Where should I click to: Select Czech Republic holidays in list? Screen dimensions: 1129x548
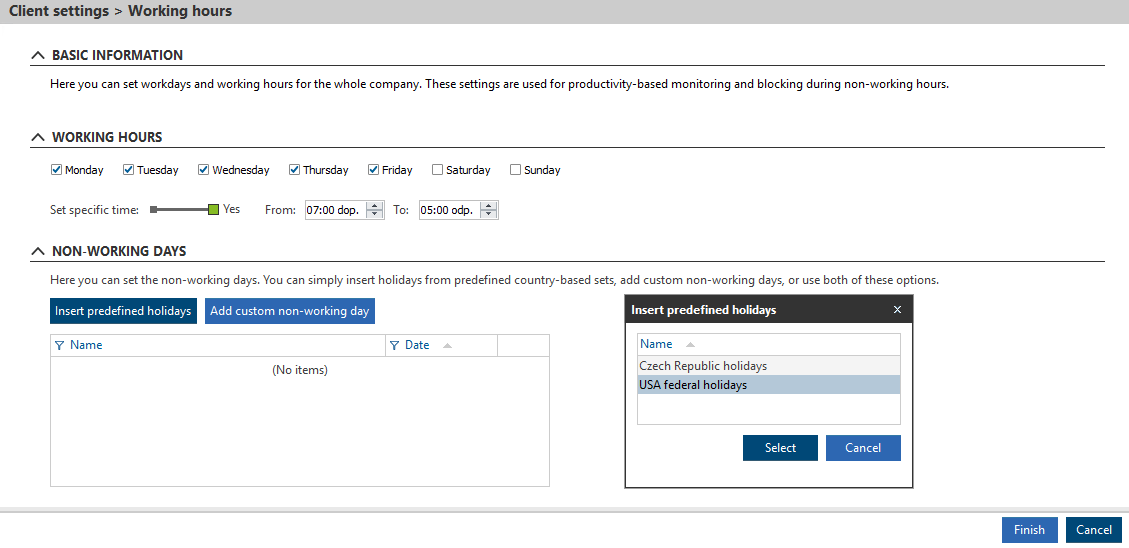point(703,366)
